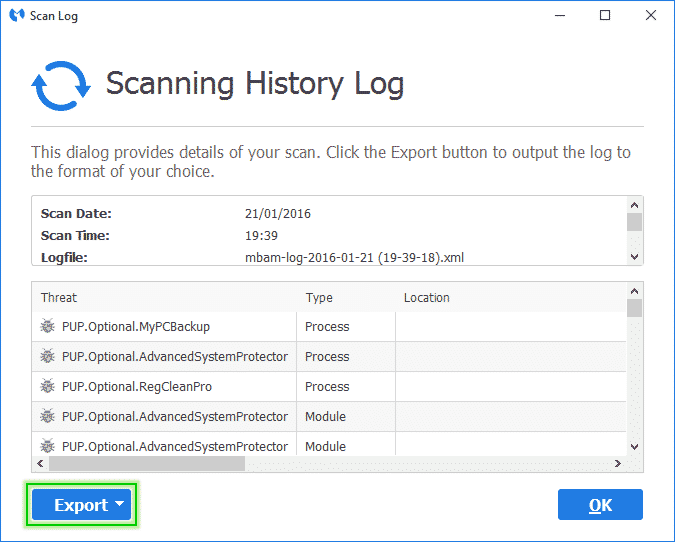Select the PUP.Optional.MyPCBackup threat row
This screenshot has width=675, height=542.
(136, 327)
